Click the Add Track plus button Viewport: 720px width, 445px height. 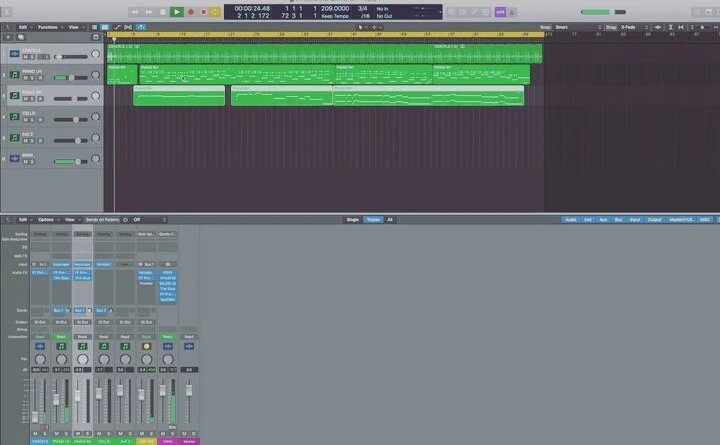point(8,37)
